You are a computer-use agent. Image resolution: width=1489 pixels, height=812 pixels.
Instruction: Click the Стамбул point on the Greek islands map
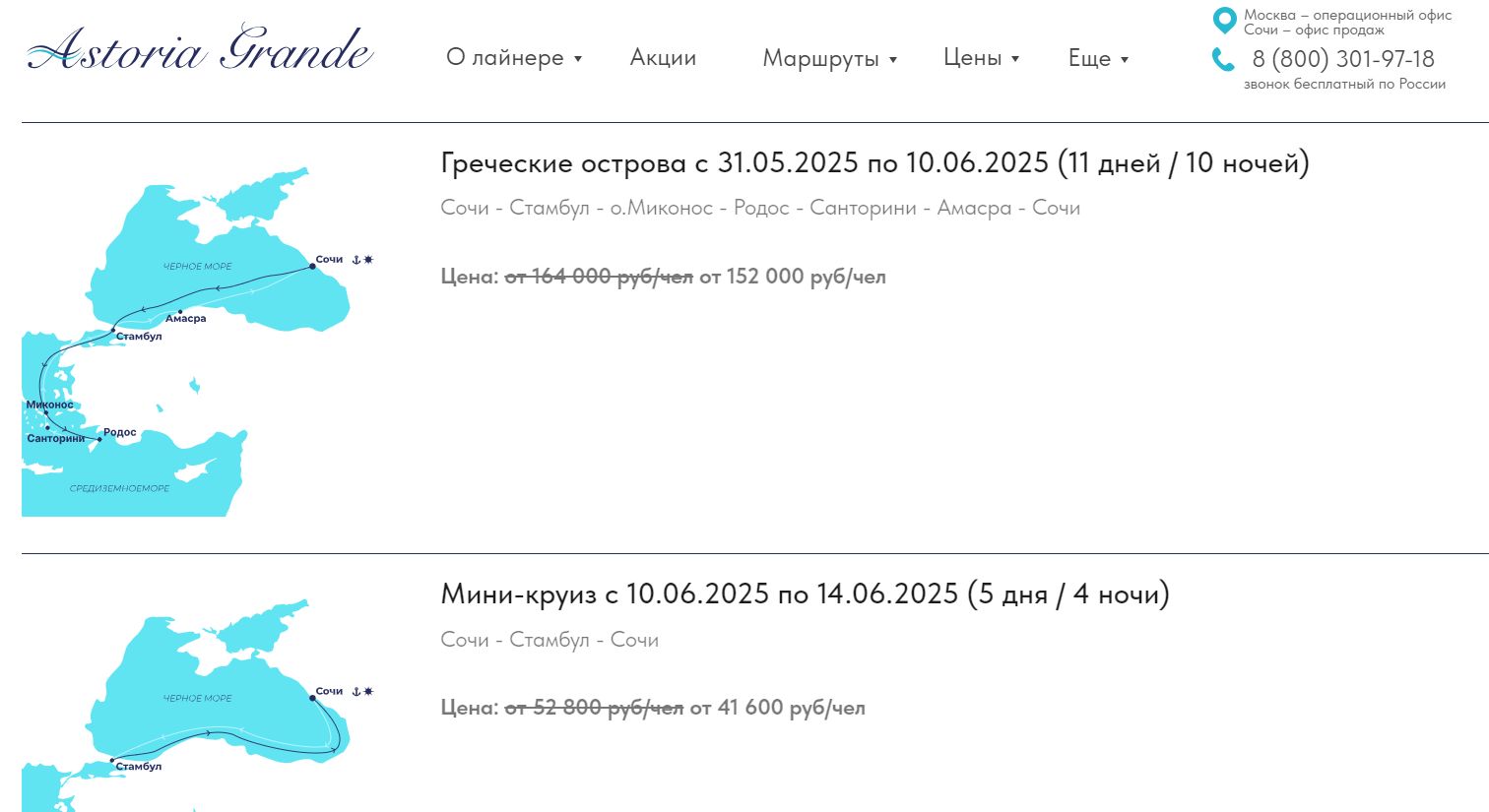click(x=114, y=330)
